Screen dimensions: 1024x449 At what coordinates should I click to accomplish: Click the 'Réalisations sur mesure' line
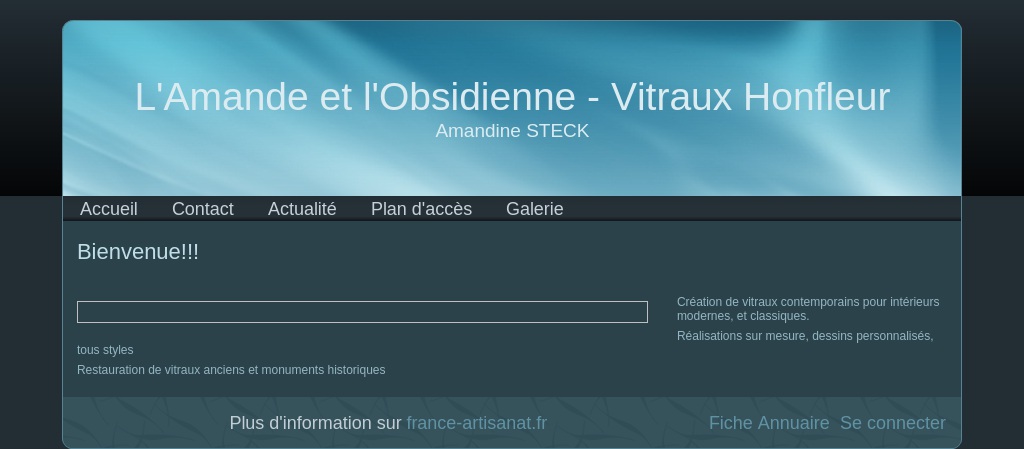tap(805, 336)
